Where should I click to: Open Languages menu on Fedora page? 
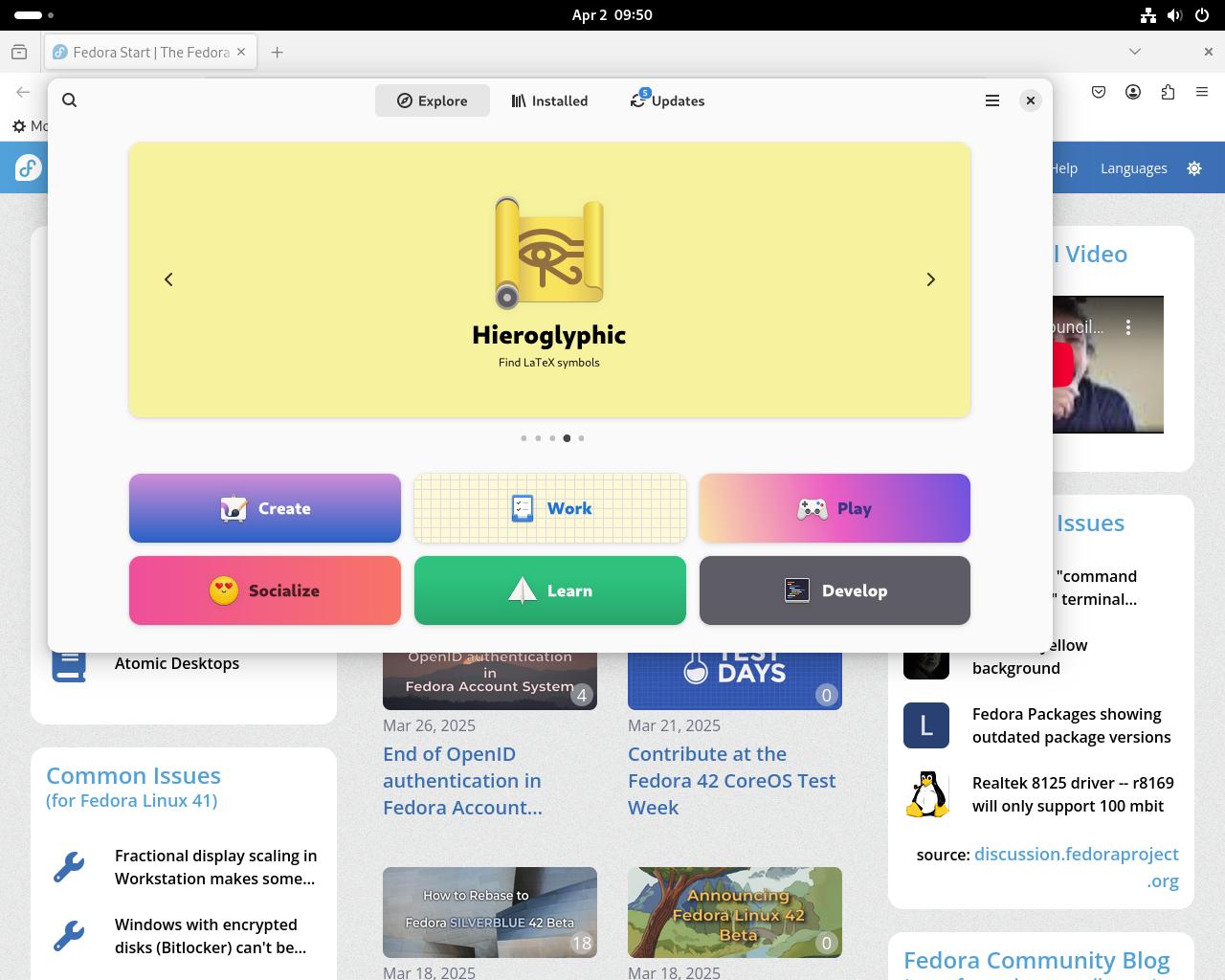pyautogui.click(x=1134, y=168)
